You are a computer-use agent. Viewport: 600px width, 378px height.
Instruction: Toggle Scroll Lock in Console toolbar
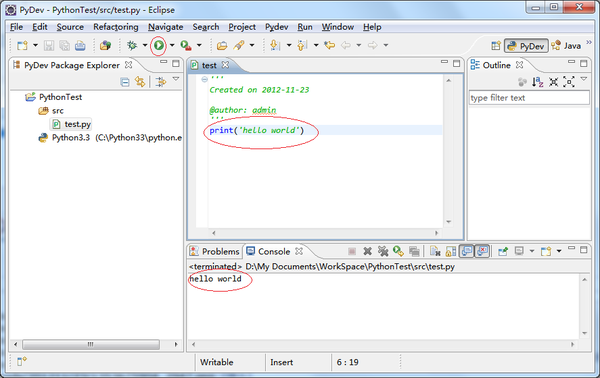tap(451, 251)
